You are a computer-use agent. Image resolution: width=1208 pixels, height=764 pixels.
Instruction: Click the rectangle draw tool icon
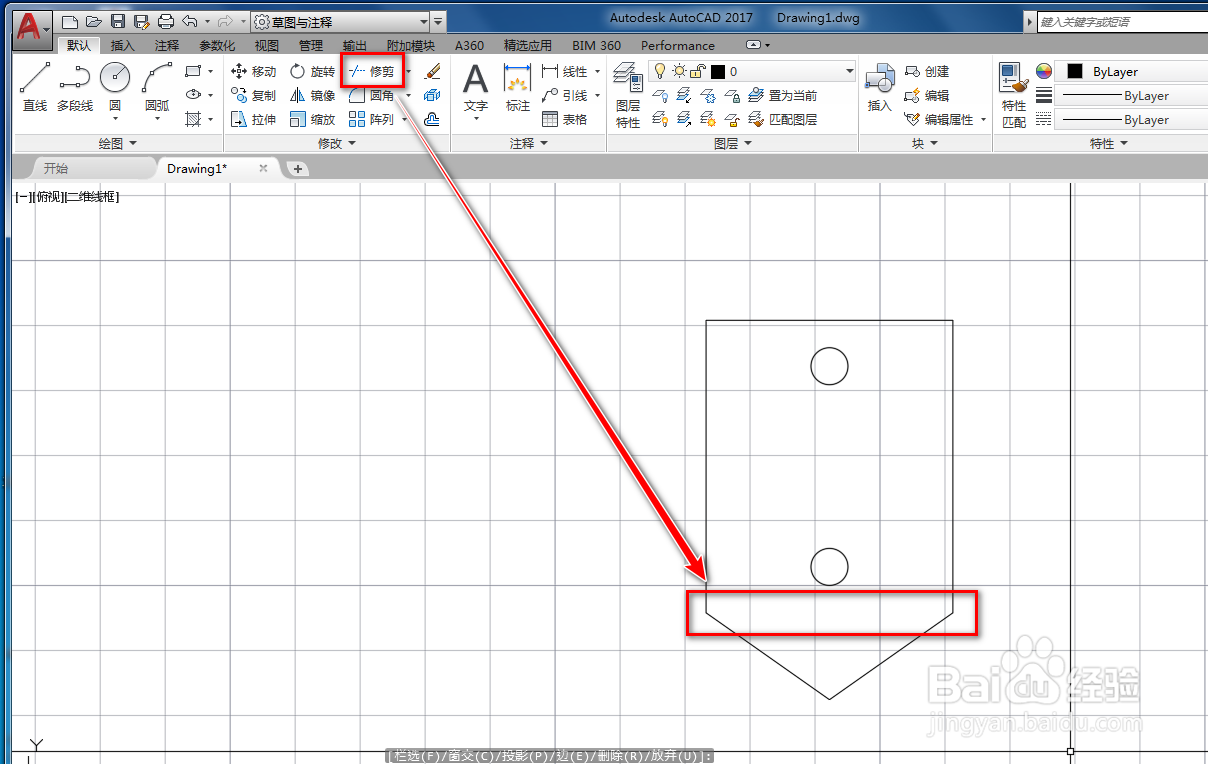(x=194, y=71)
